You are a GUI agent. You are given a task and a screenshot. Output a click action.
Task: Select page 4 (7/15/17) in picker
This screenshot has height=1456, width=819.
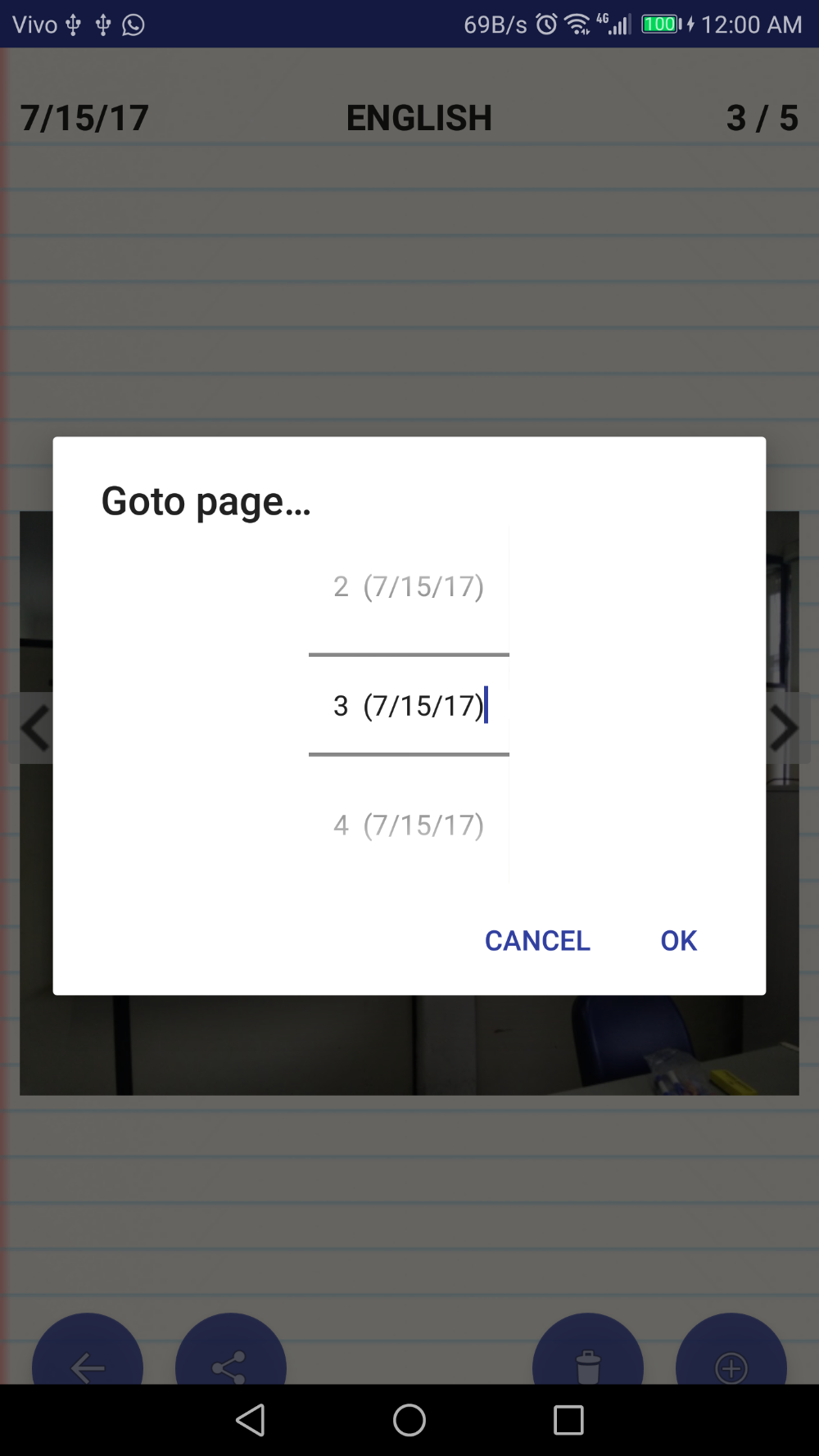[x=409, y=825]
